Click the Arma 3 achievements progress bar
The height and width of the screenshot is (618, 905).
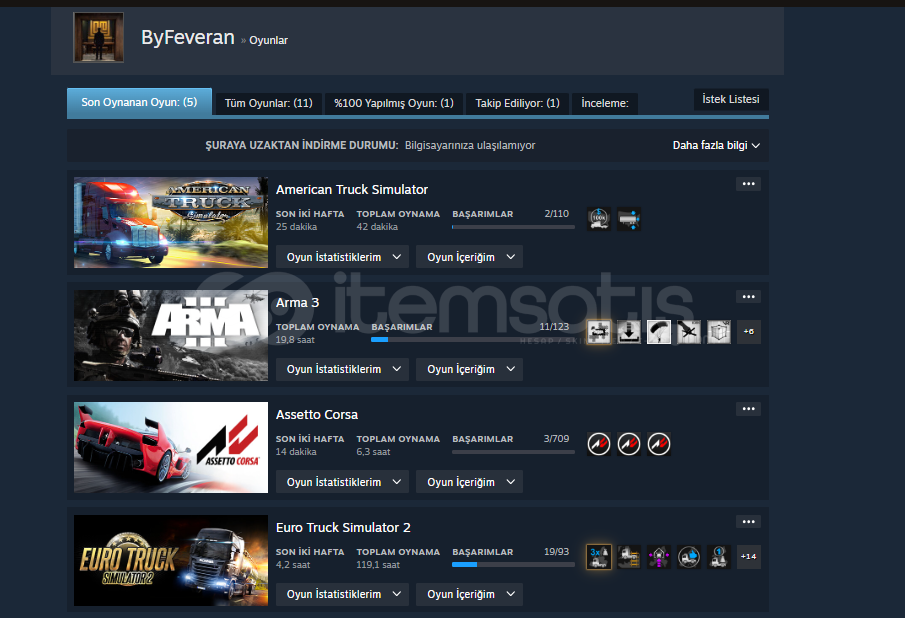(x=473, y=340)
